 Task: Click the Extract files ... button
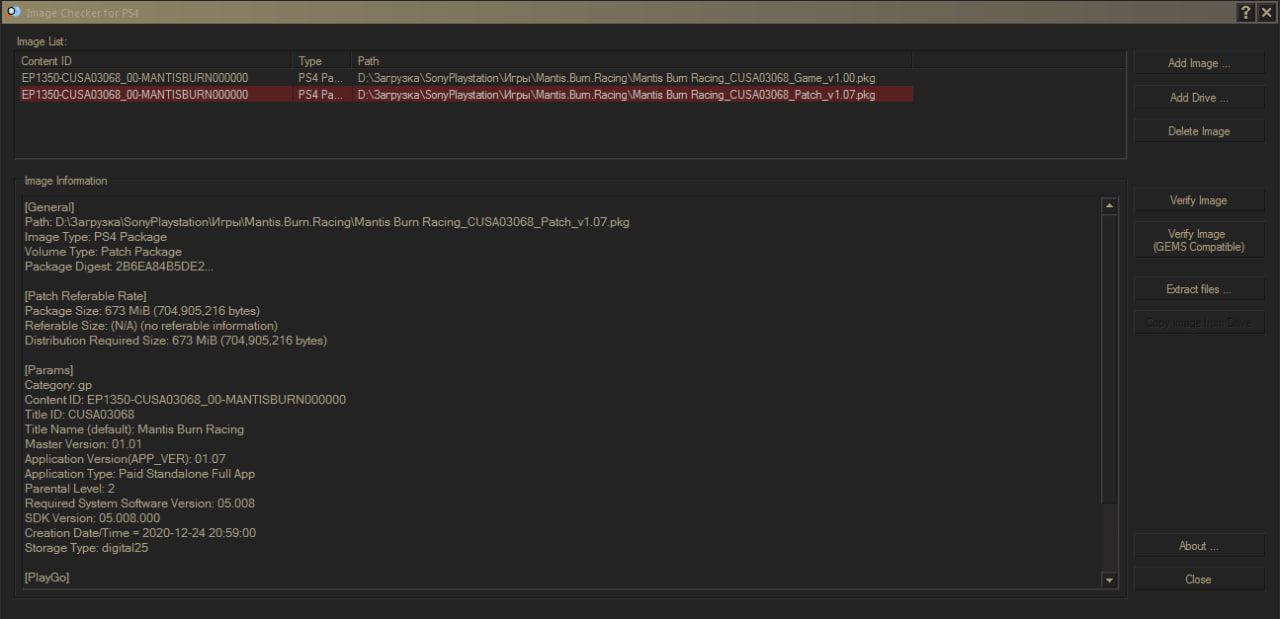(x=1199, y=289)
